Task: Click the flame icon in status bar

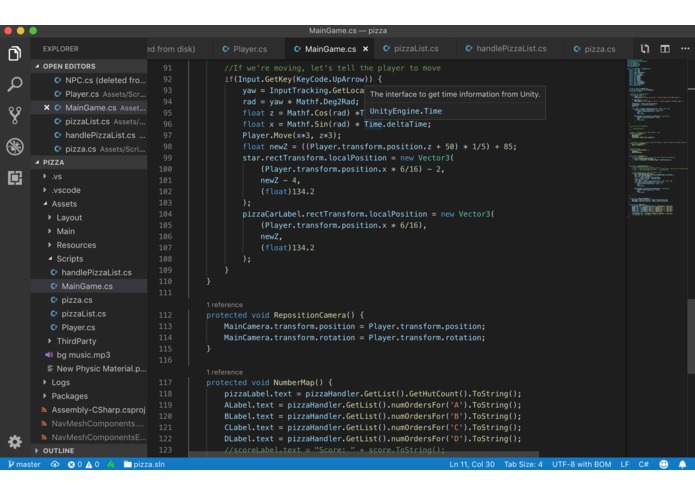Action: [x=111, y=464]
